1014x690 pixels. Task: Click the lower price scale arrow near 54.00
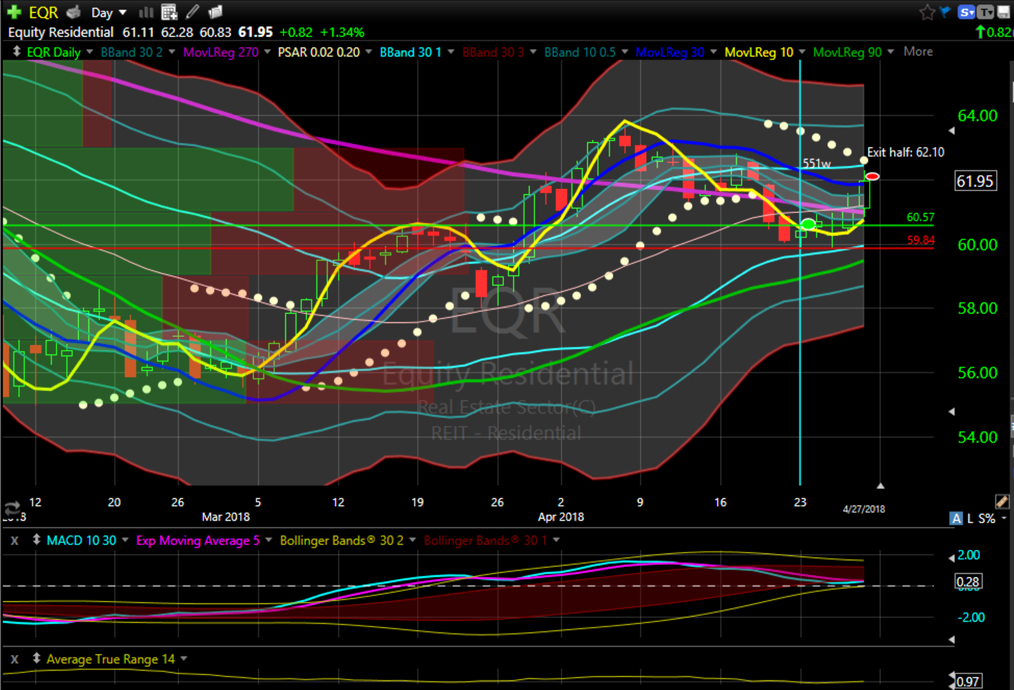tap(951, 411)
